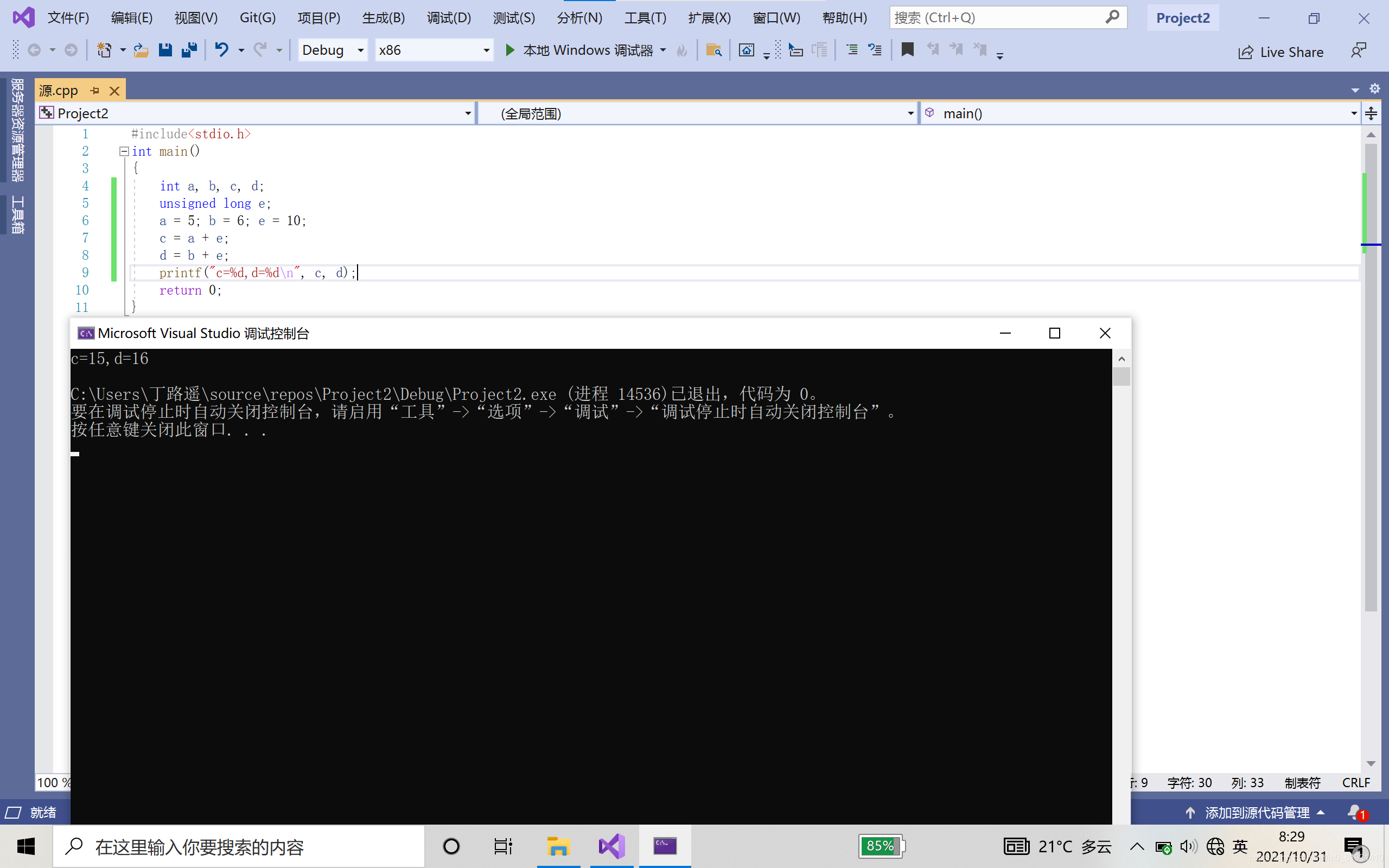Click the Run/Start debugging button

click(509, 50)
